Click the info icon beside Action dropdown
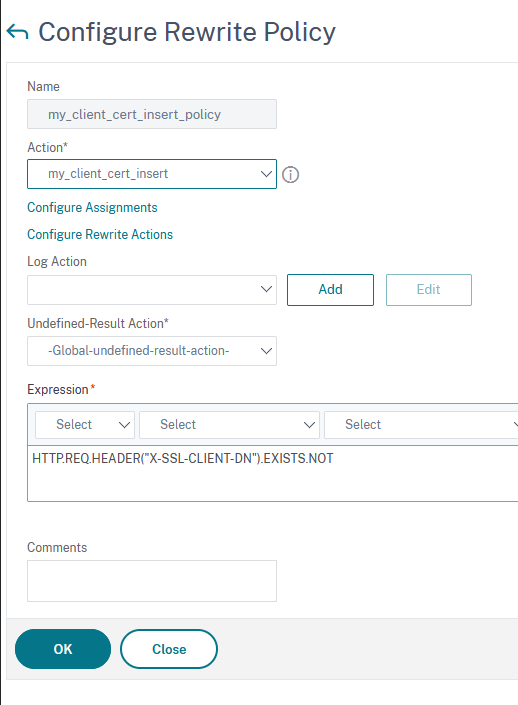Viewport: 518px width, 705px height. point(290,174)
